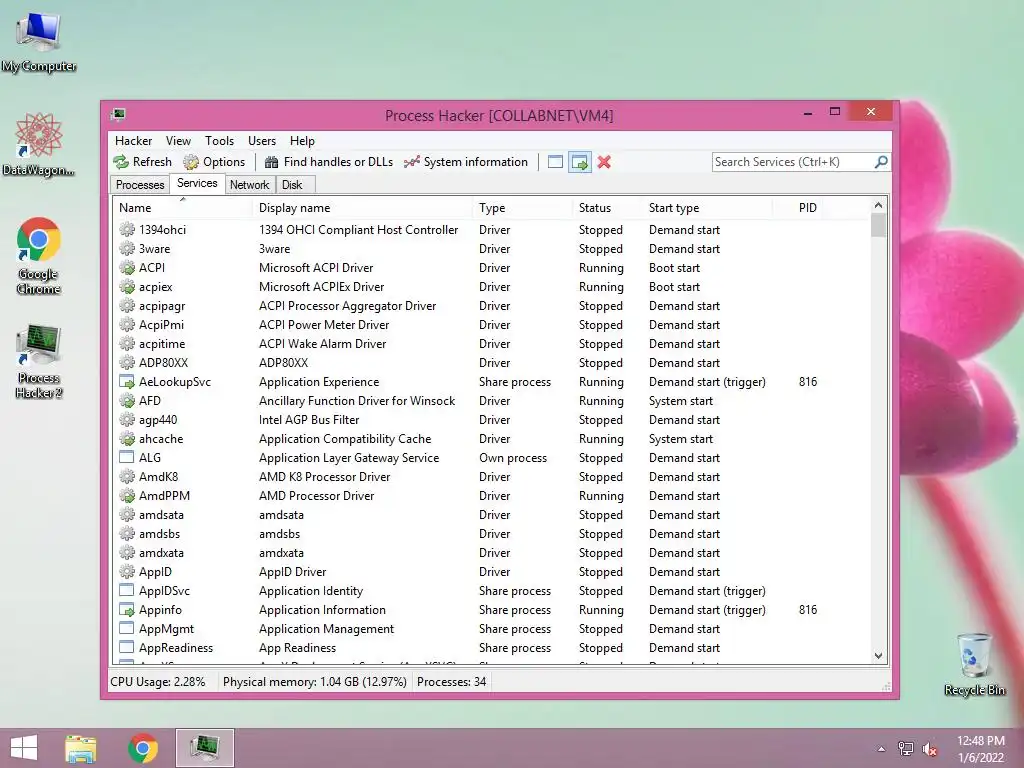Click the find window and thread icon
Image resolution: width=1024 pixels, height=768 pixels.
point(579,162)
